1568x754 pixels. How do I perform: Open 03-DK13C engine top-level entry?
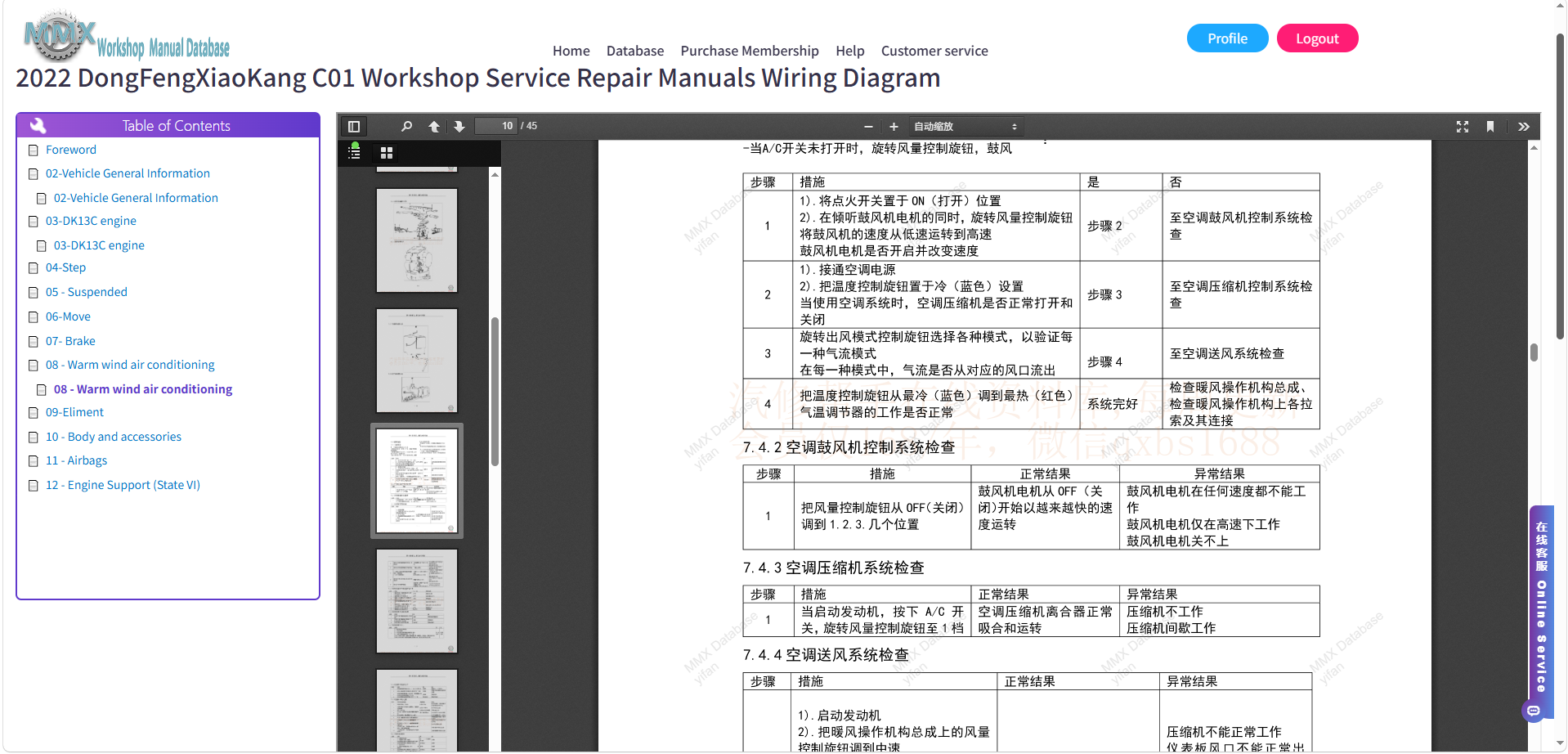click(91, 221)
